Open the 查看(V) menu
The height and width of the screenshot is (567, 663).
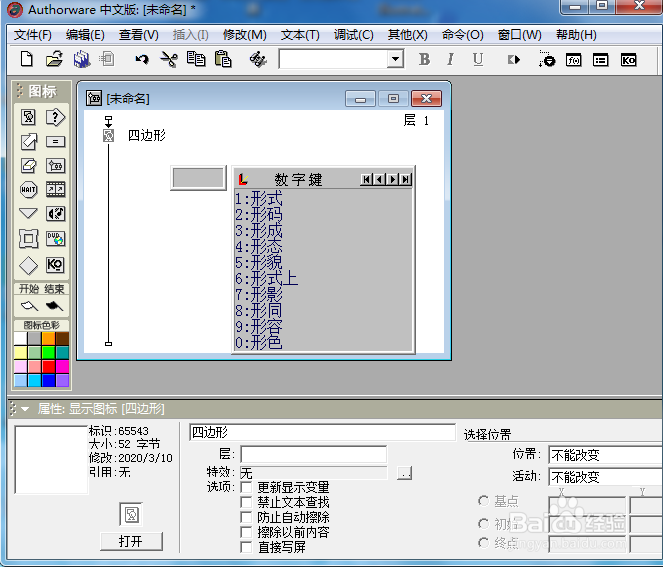[138, 35]
